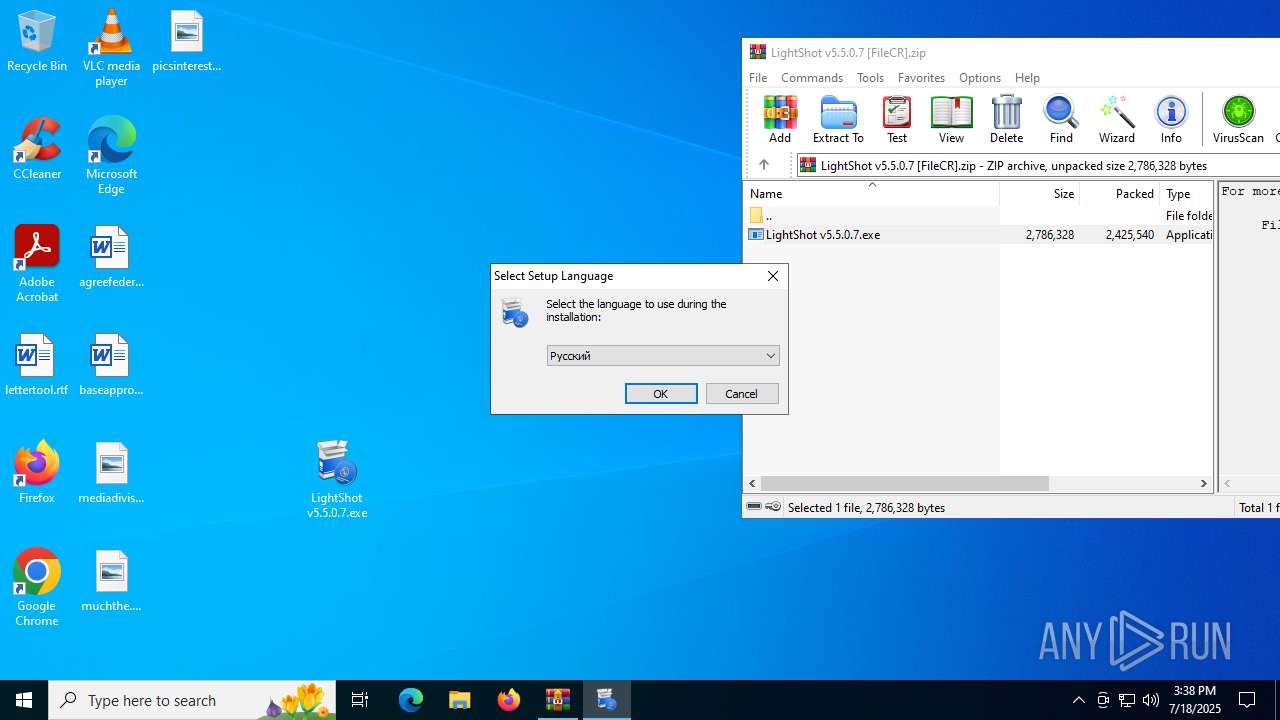Select Adobe Acrobat desktop shortcut
The width and height of the screenshot is (1280, 720).
click(x=37, y=264)
